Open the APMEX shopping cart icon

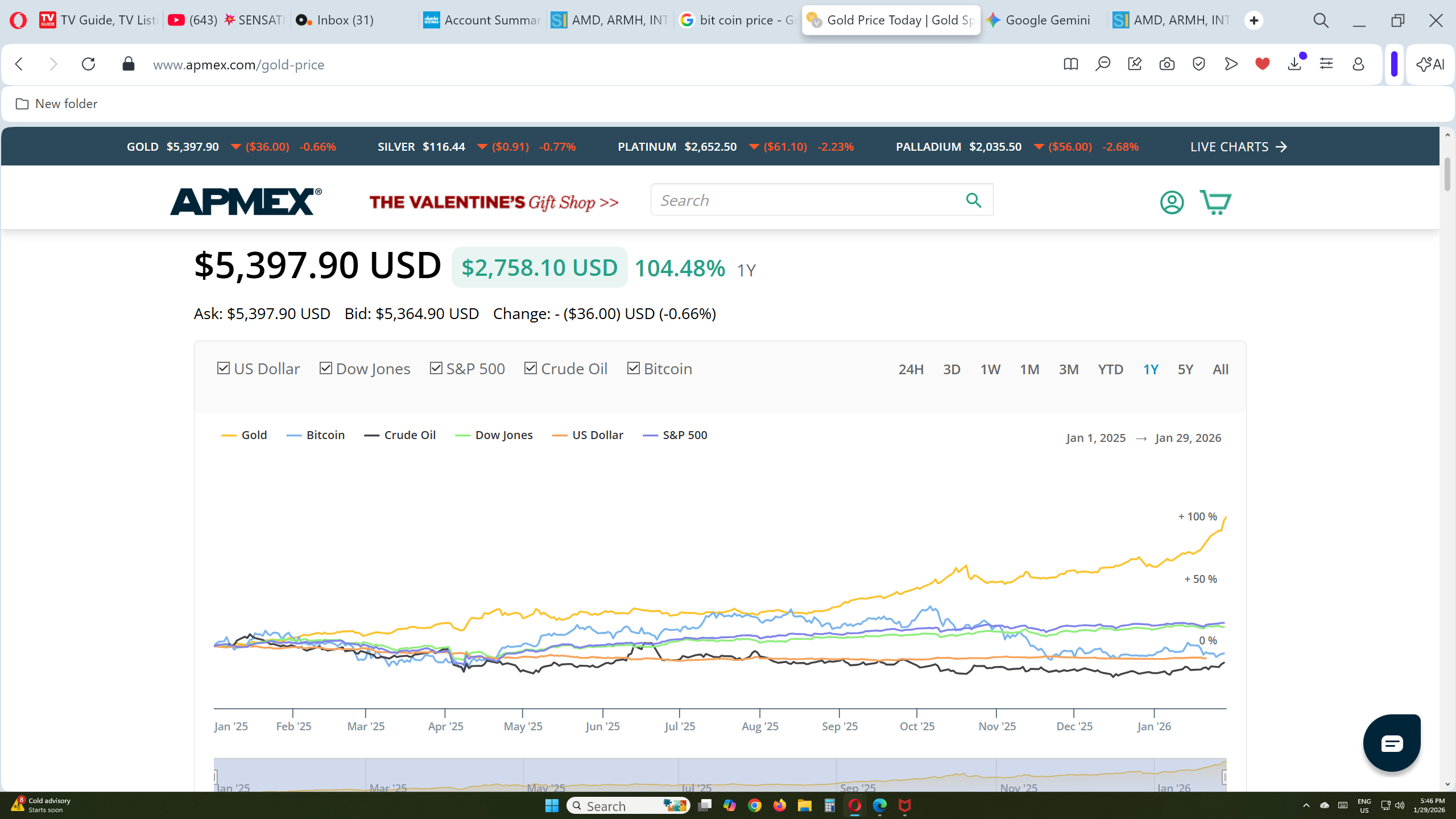[x=1215, y=202]
